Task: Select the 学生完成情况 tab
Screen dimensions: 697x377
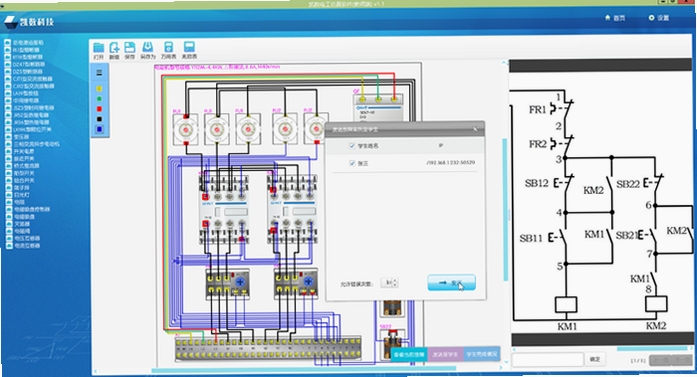Action: click(x=481, y=354)
